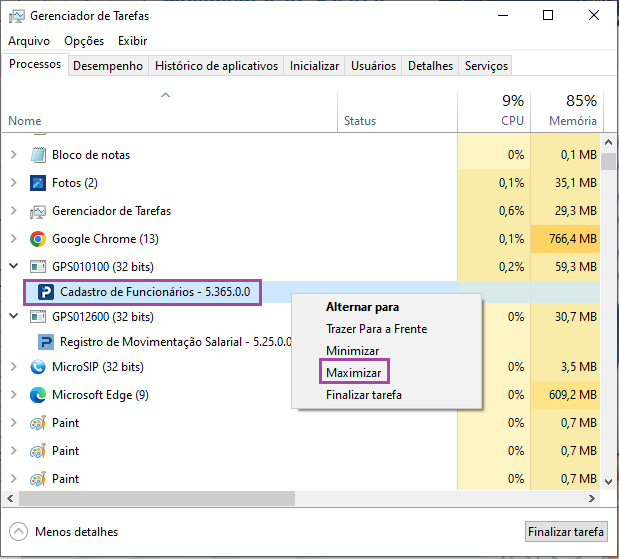619x559 pixels.
Task: Switch to the Desempenho tab
Action: coord(108,66)
